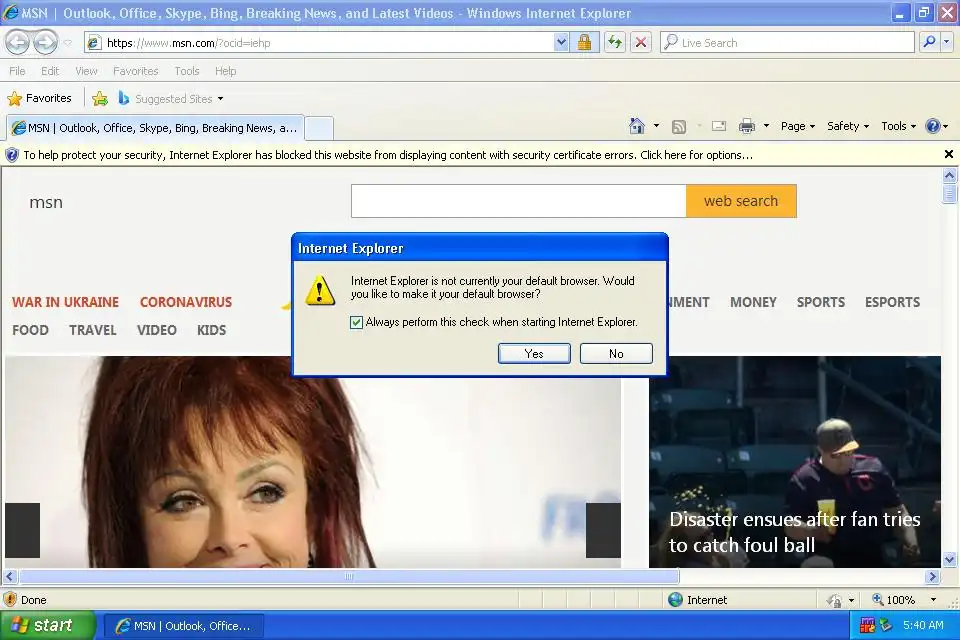Open the Favorites menu in menu bar
Image resolution: width=960 pixels, height=640 pixels.
pos(135,71)
